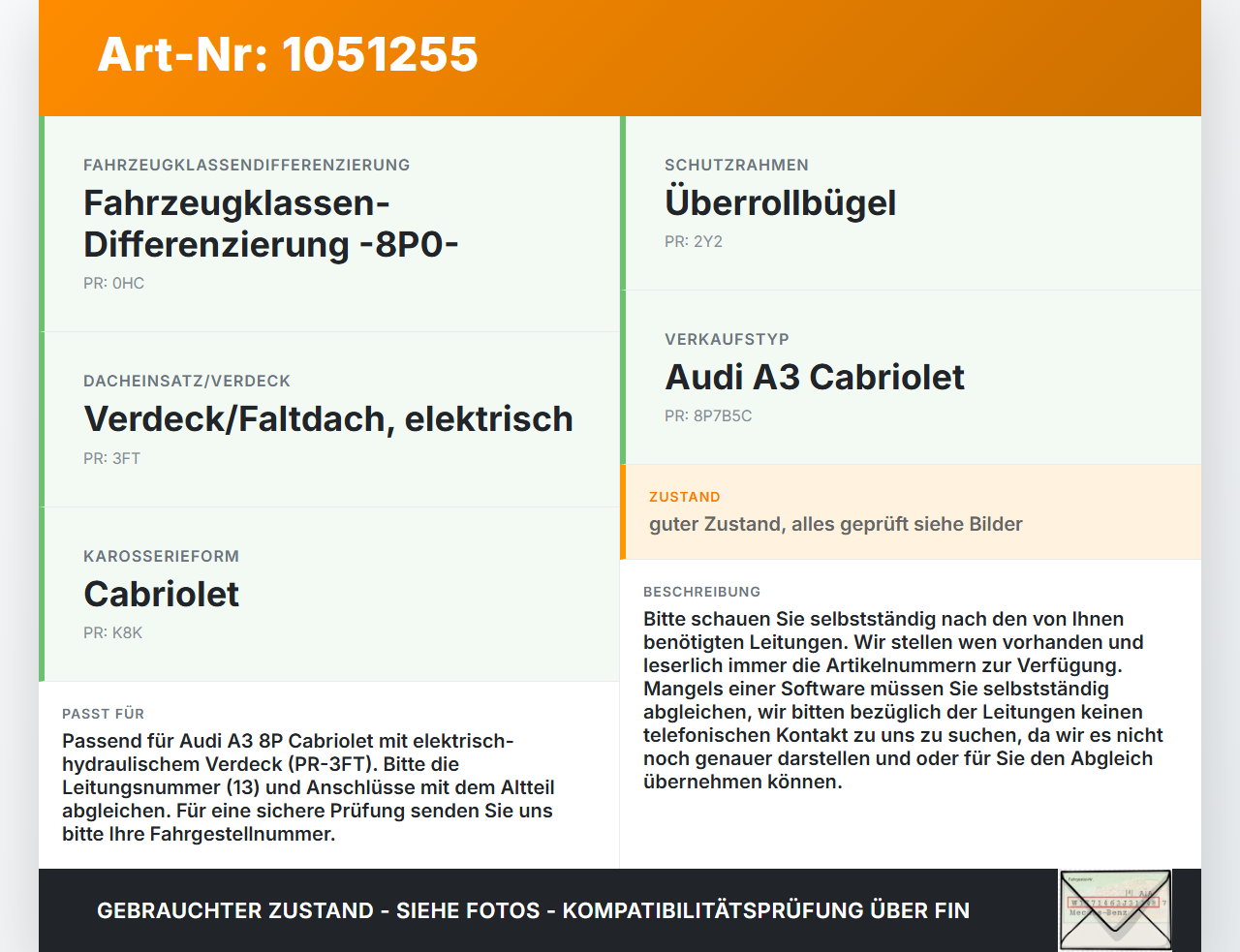
Task: Select the Fahrzeugklassen-Differenzierung -8P0- heading
Action: (271, 224)
